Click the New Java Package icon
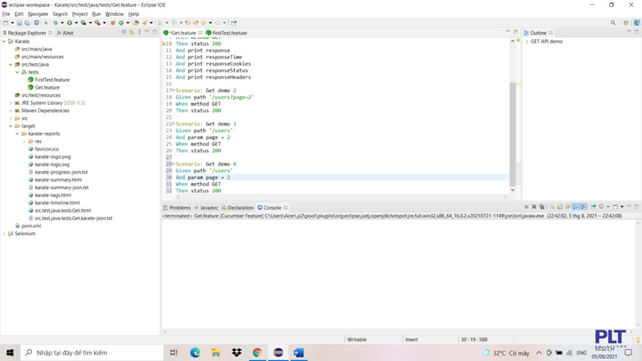The image size is (642, 361). click(x=113, y=23)
